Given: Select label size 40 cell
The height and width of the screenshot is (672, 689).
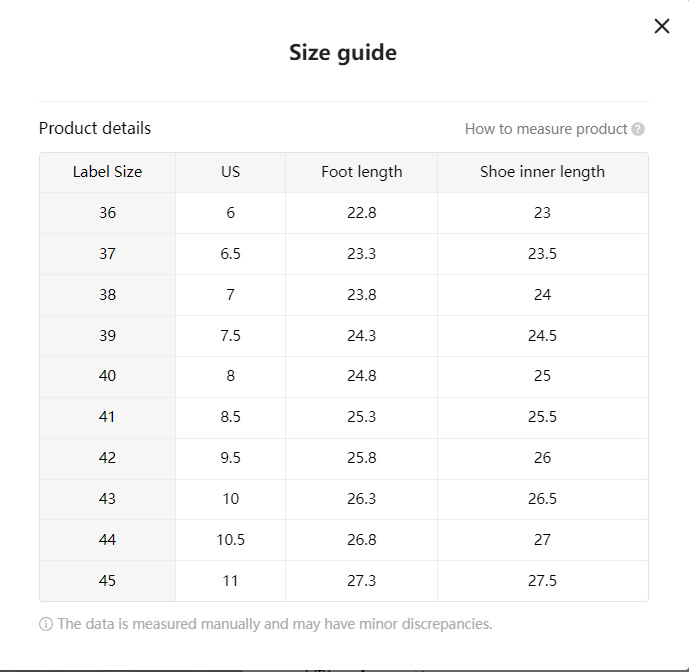Looking at the screenshot, I should click(107, 376).
